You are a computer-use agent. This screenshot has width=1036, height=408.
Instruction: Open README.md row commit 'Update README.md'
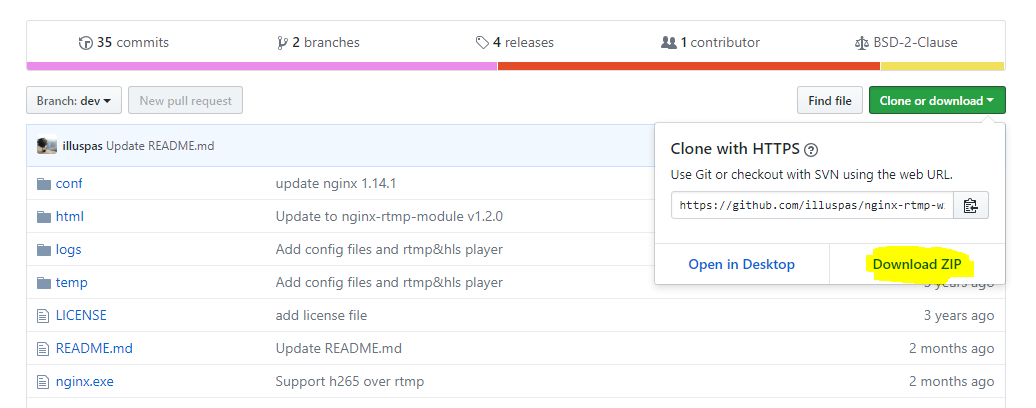338,349
